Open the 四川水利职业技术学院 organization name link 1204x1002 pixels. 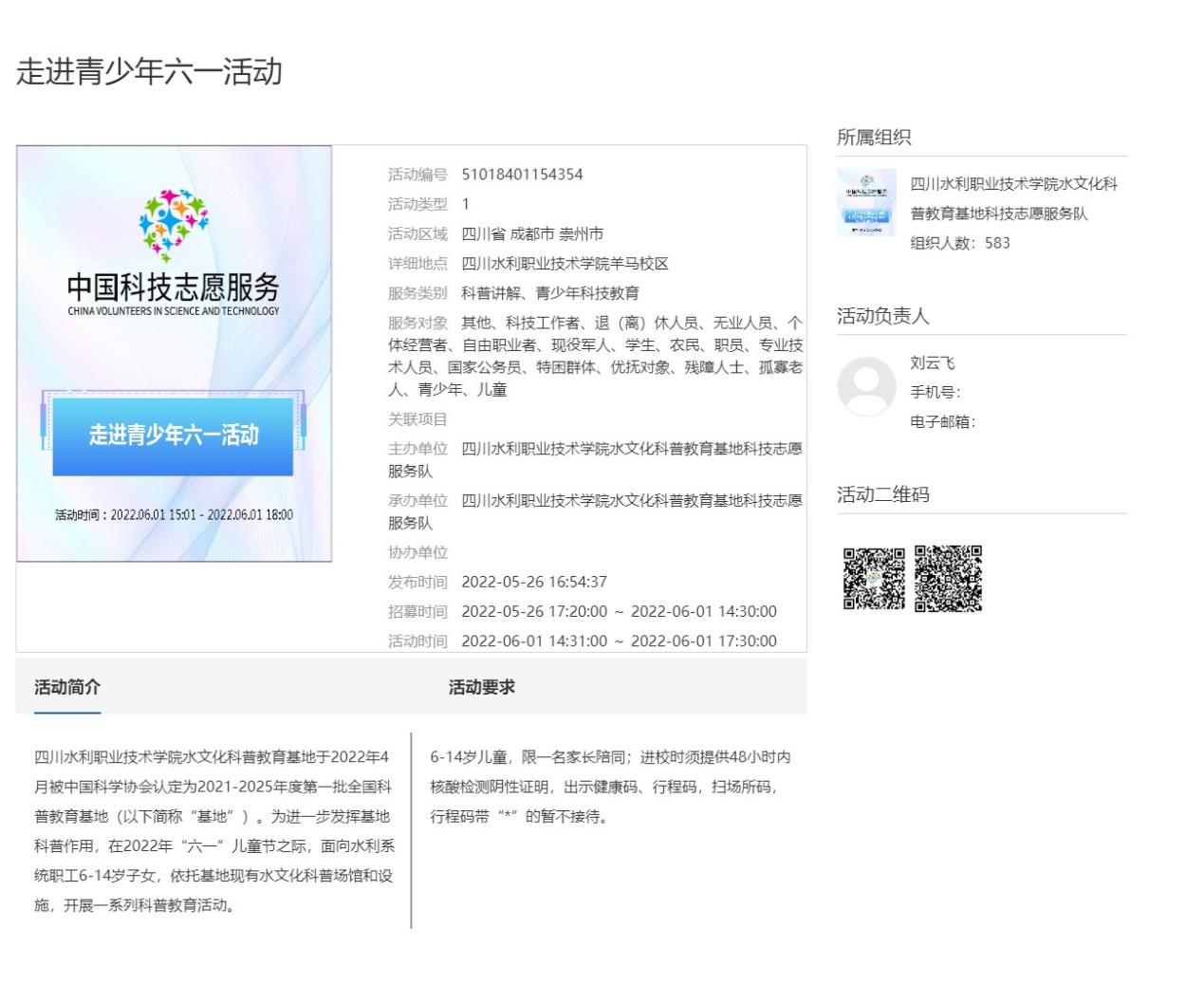(x=1013, y=198)
